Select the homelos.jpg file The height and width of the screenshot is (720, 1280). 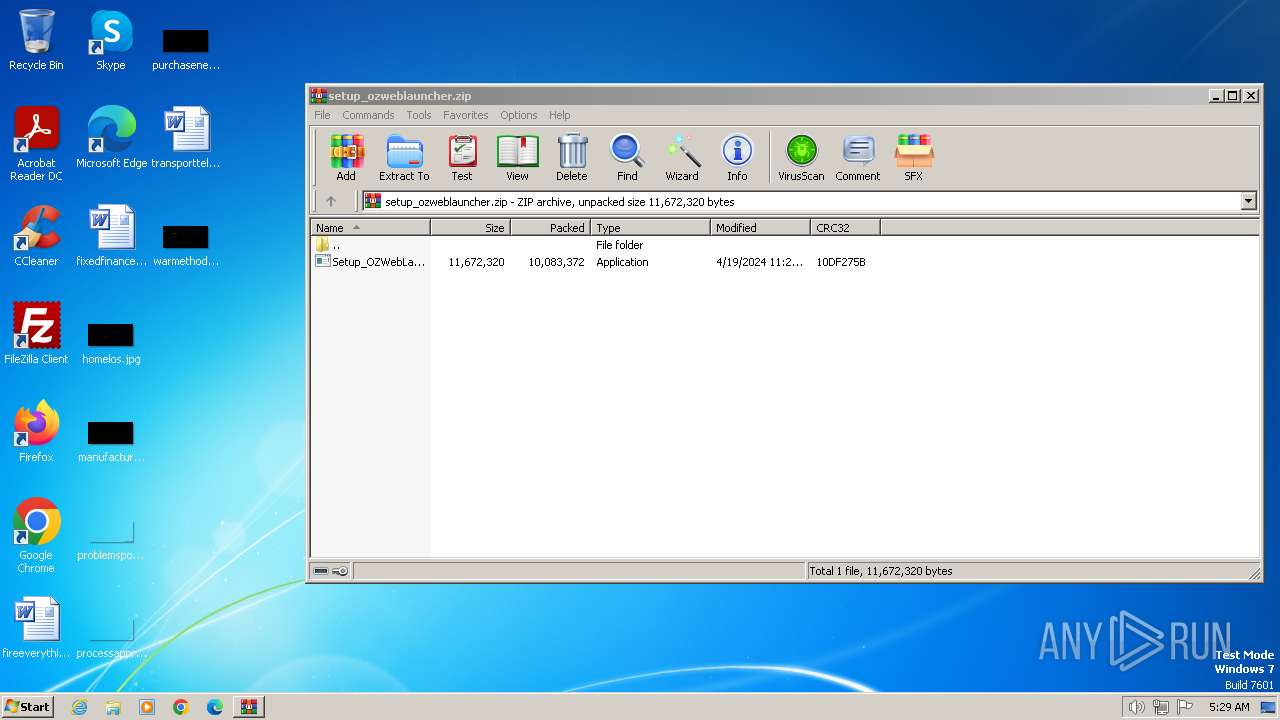[111, 343]
